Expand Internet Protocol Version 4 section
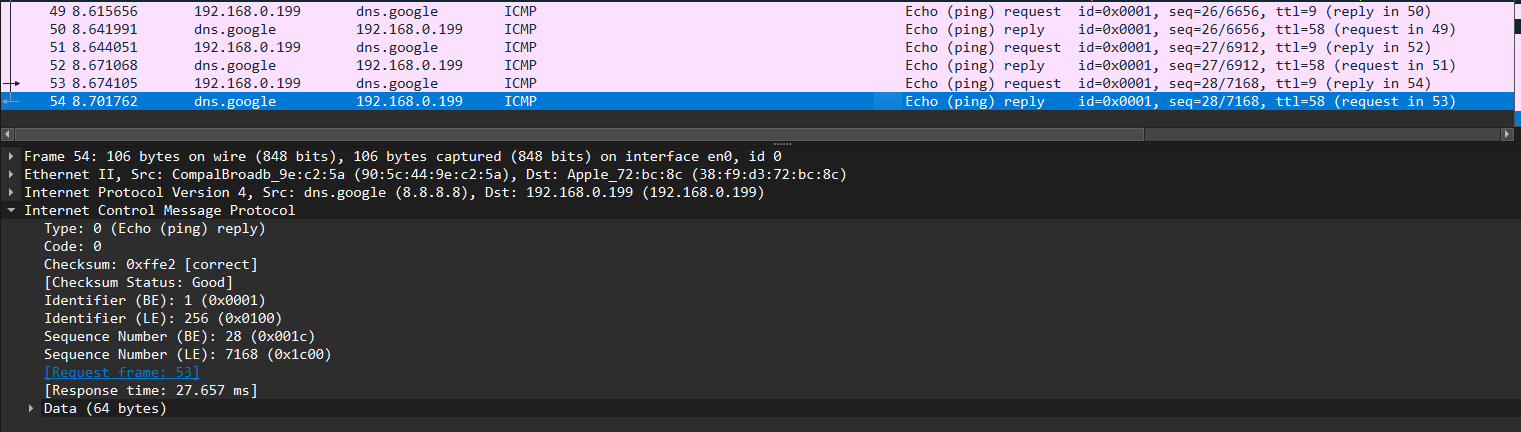Viewport: 1521px width, 432px height. pos(11,193)
